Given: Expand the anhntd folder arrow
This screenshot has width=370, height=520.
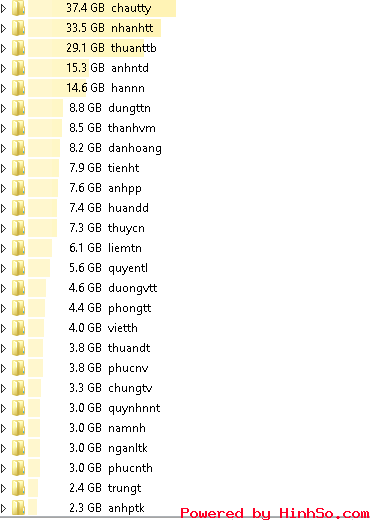Looking at the screenshot, I should pos(4,68).
